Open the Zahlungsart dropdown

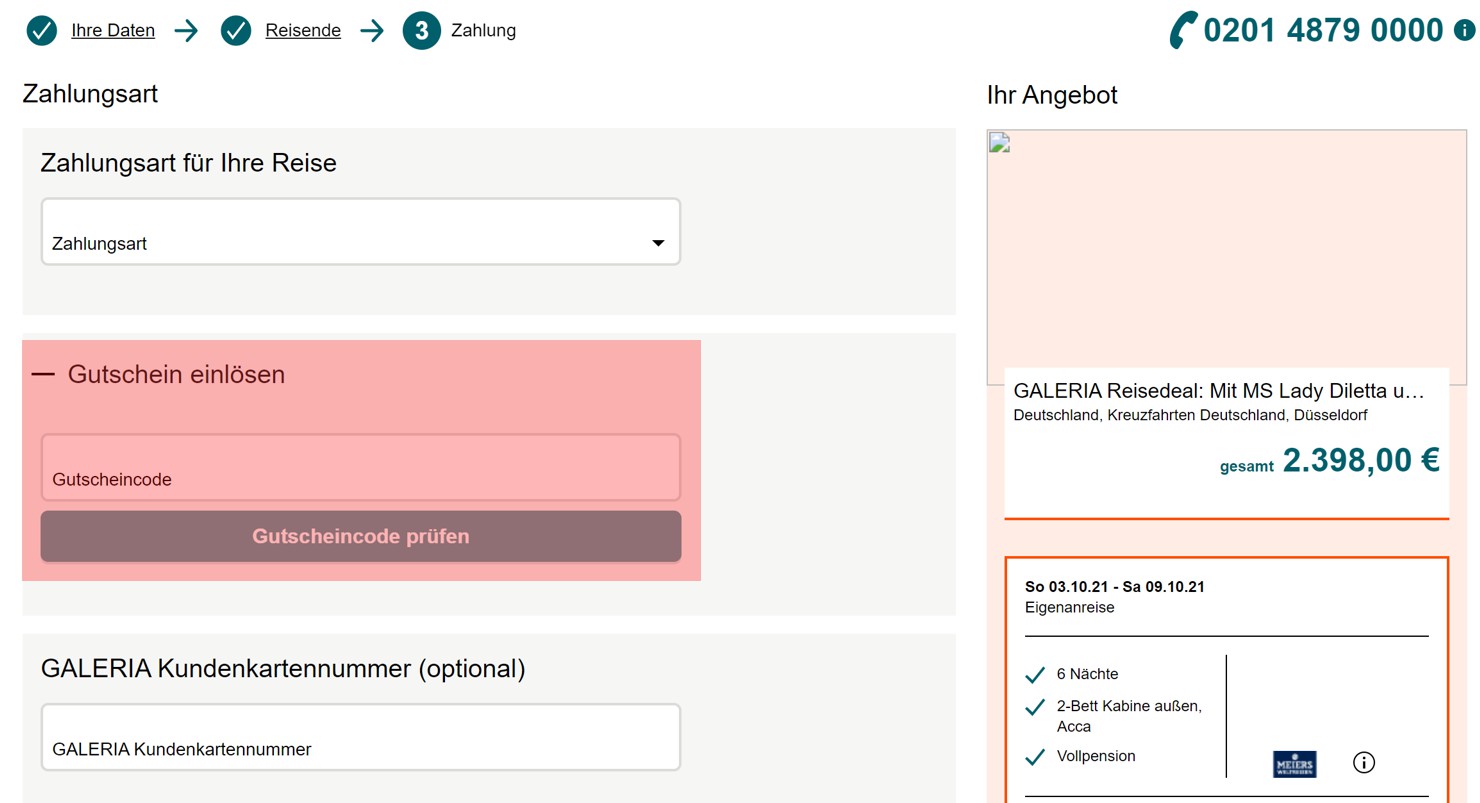pos(360,232)
